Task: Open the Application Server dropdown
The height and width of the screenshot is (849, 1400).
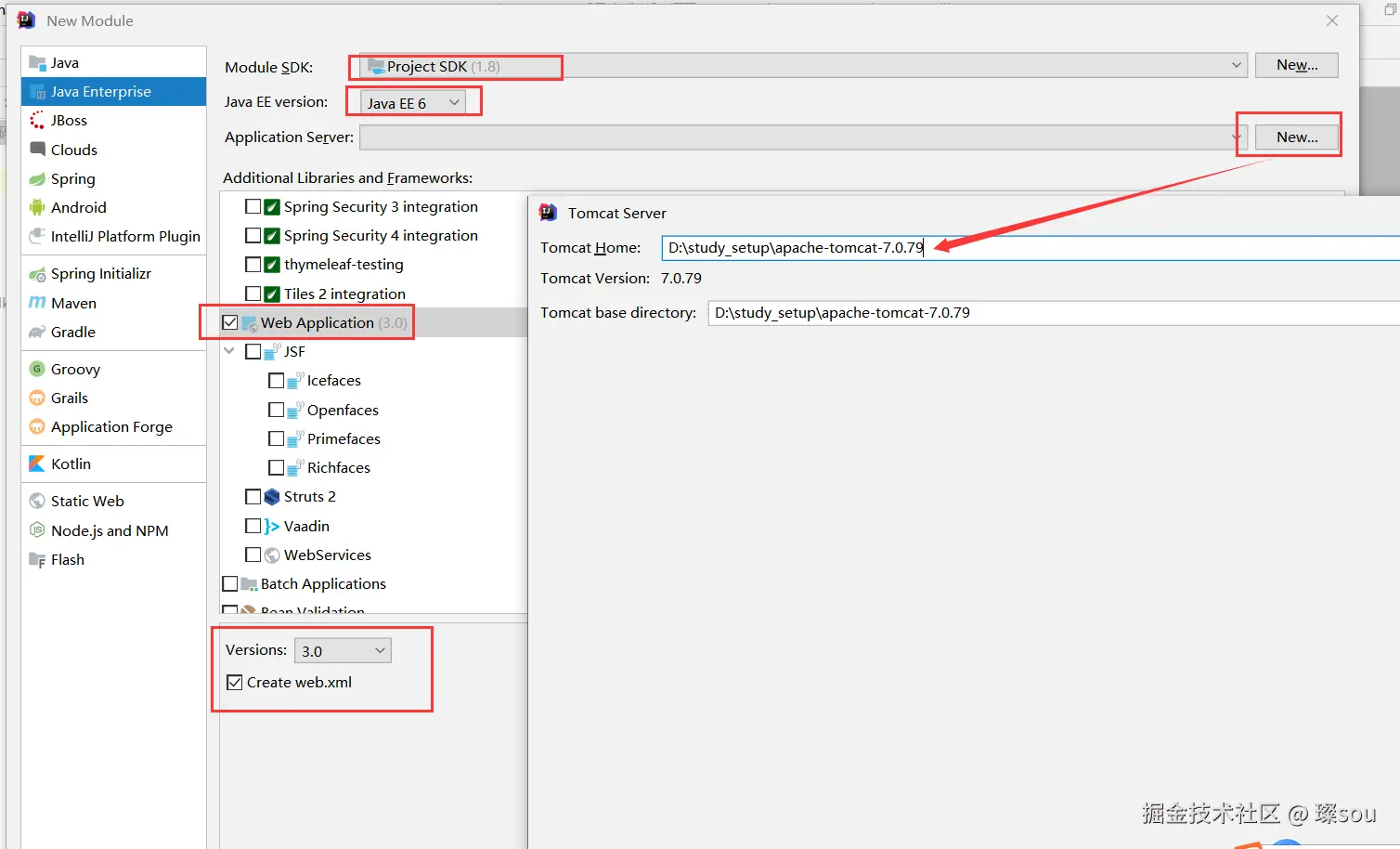Action: tap(803, 137)
